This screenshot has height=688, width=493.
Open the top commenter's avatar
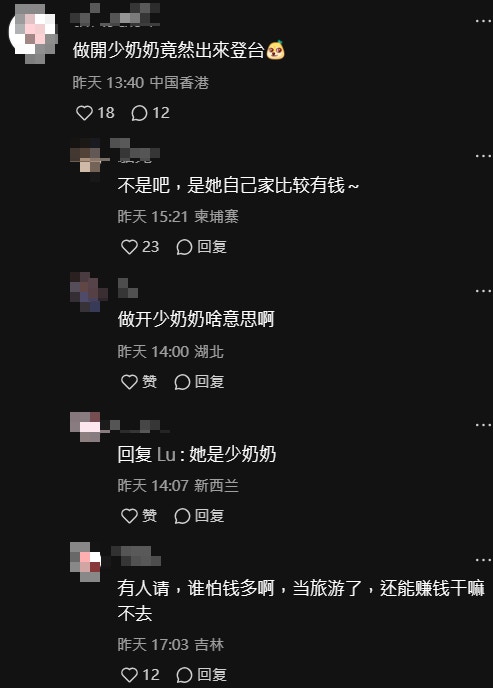[x=33, y=33]
